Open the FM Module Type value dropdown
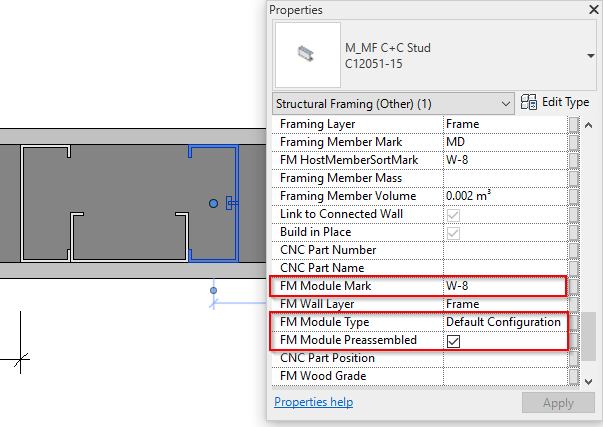The height and width of the screenshot is (427, 603). tap(503, 322)
